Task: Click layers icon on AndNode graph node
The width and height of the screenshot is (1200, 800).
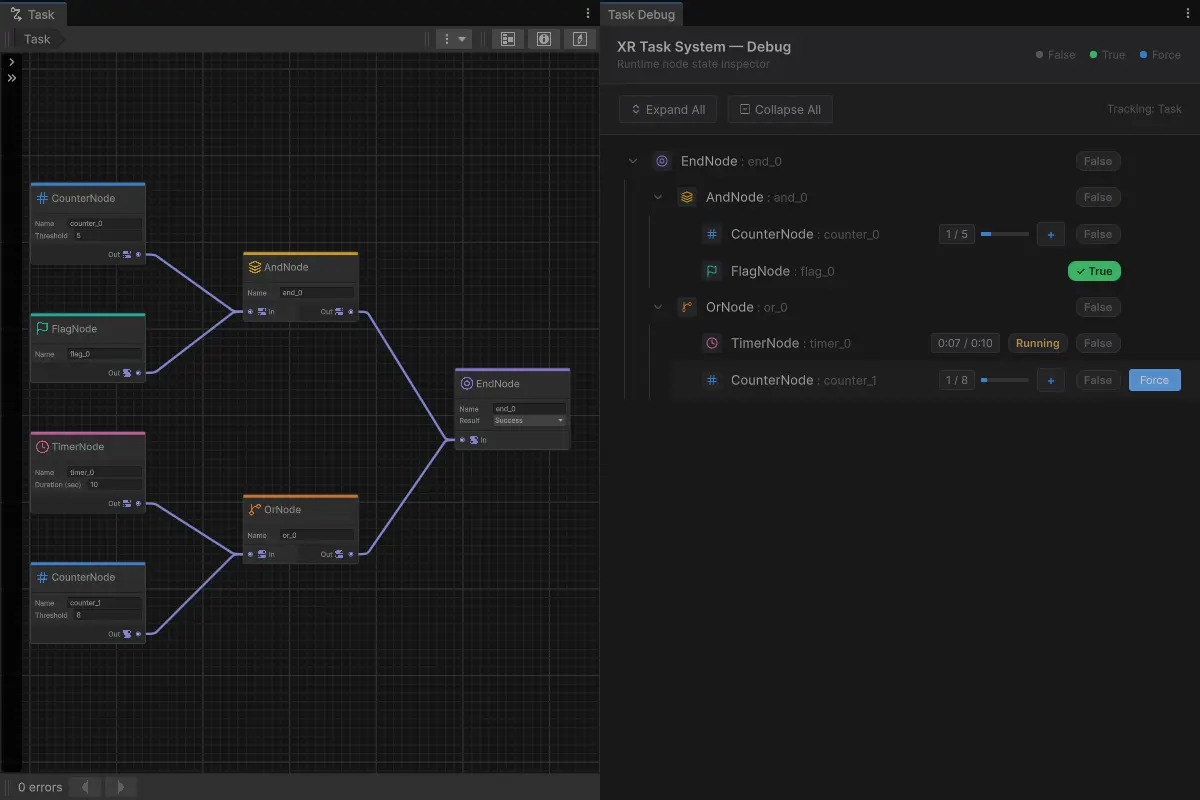Action: coord(255,267)
